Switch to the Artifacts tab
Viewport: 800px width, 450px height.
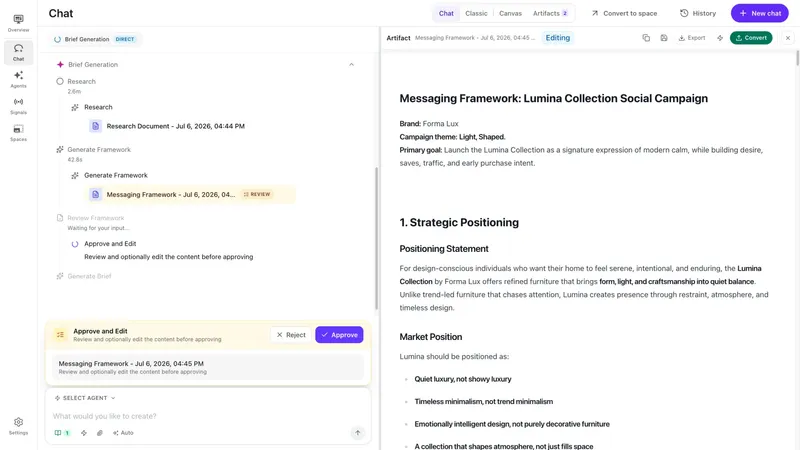(x=550, y=13)
